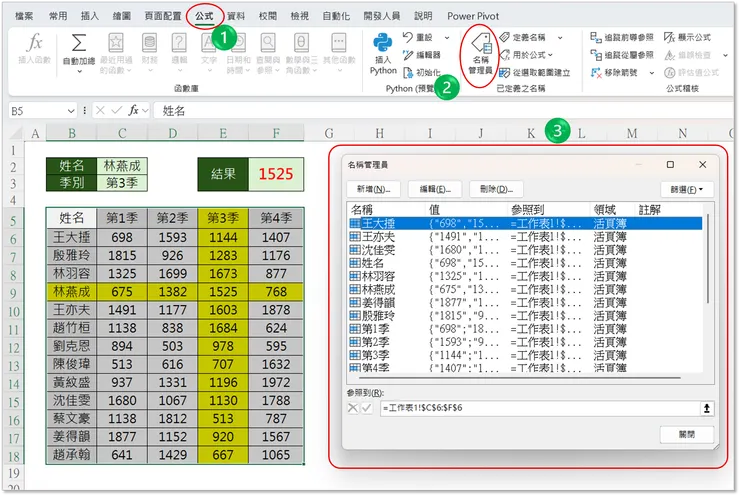The width and height of the screenshot is (740, 496).
Task: Click Error Checking icon
Action: point(670,55)
